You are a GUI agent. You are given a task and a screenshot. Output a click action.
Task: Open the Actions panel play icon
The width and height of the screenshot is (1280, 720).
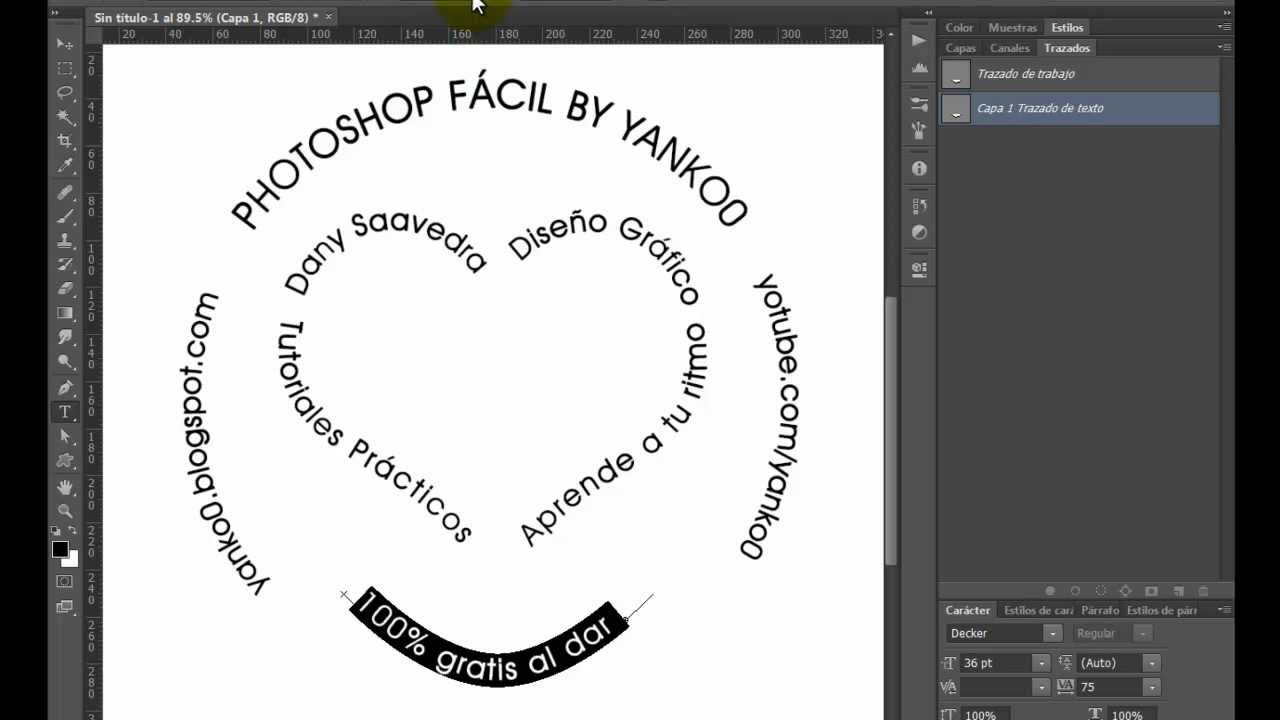point(919,40)
